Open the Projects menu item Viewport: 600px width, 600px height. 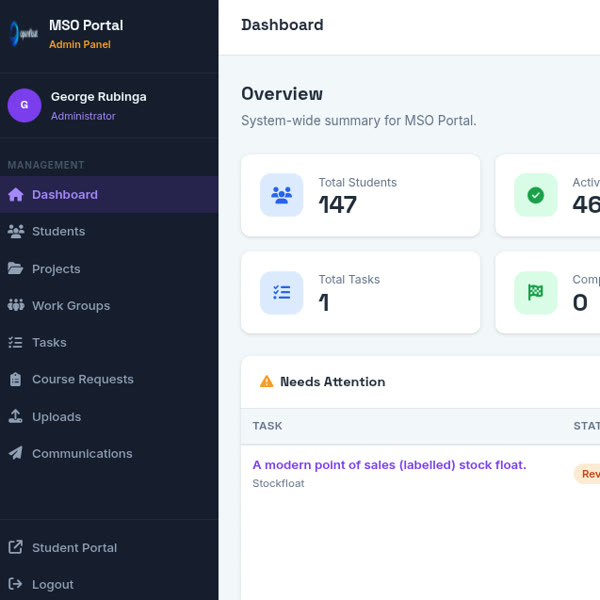[109, 269]
